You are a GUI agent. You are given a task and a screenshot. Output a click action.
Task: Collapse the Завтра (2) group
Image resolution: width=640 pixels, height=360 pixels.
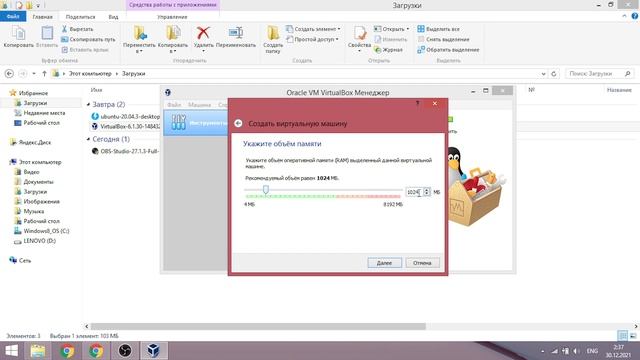point(89,104)
